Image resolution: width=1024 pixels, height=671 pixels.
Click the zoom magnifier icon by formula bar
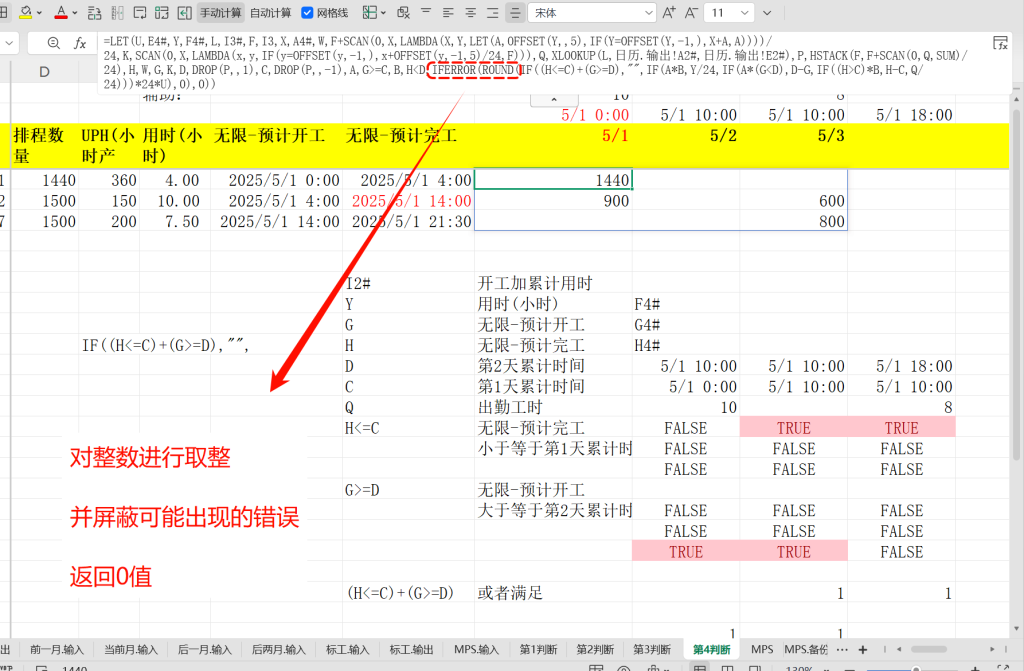click(x=54, y=43)
